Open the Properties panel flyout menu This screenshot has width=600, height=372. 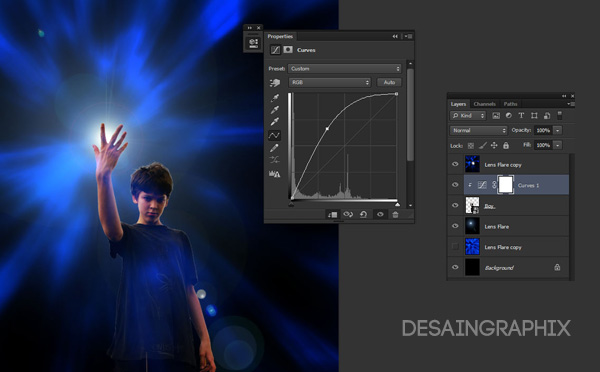pyautogui.click(x=409, y=36)
